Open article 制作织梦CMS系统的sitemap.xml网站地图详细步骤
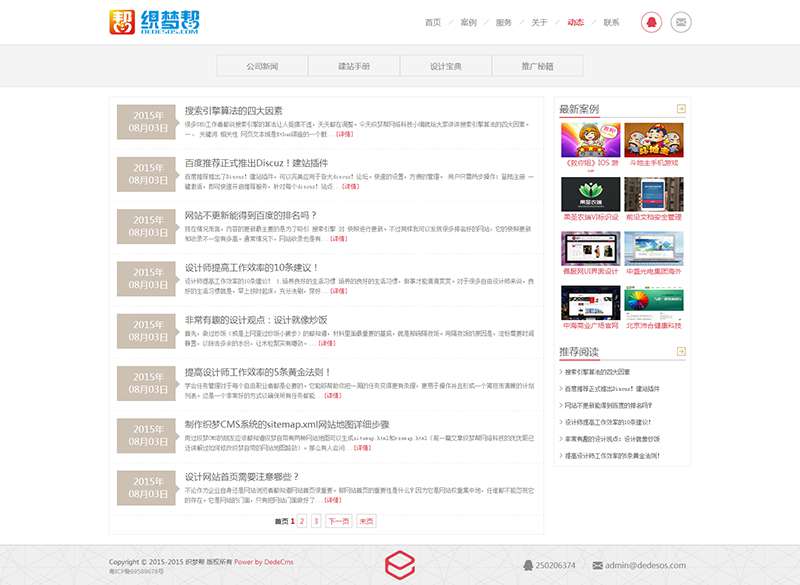Screen dimensions: 800x585 tap(287, 424)
